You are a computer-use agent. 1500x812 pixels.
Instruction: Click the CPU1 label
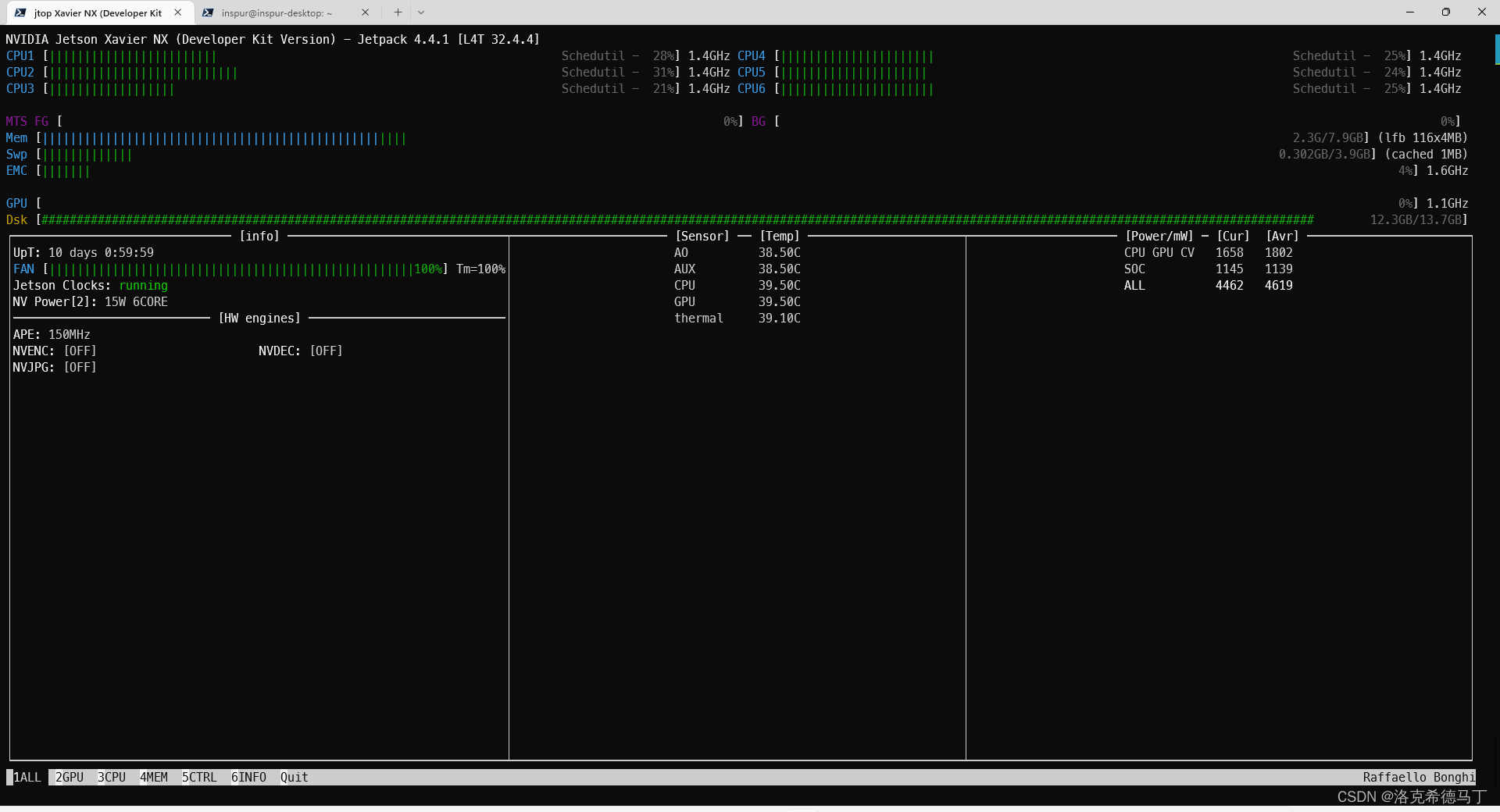click(x=20, y=56)
